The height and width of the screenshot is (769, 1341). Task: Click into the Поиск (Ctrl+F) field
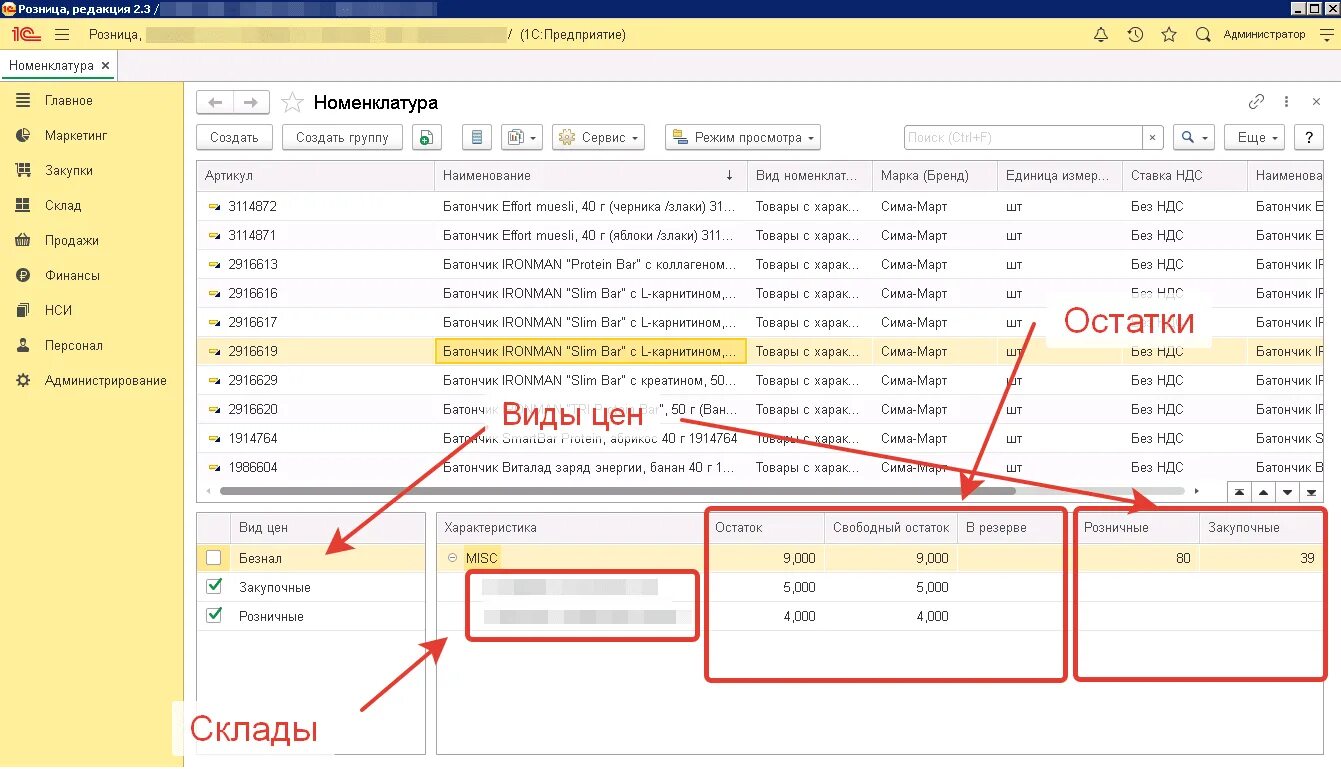pos(1023,138)
